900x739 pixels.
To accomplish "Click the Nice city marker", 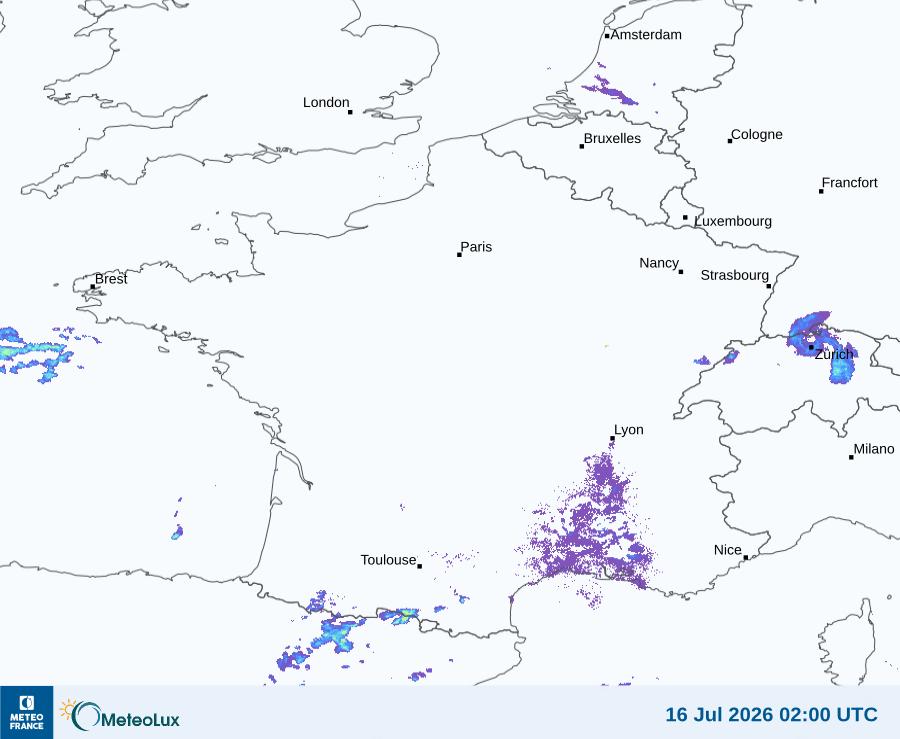I will click(746, 557).
